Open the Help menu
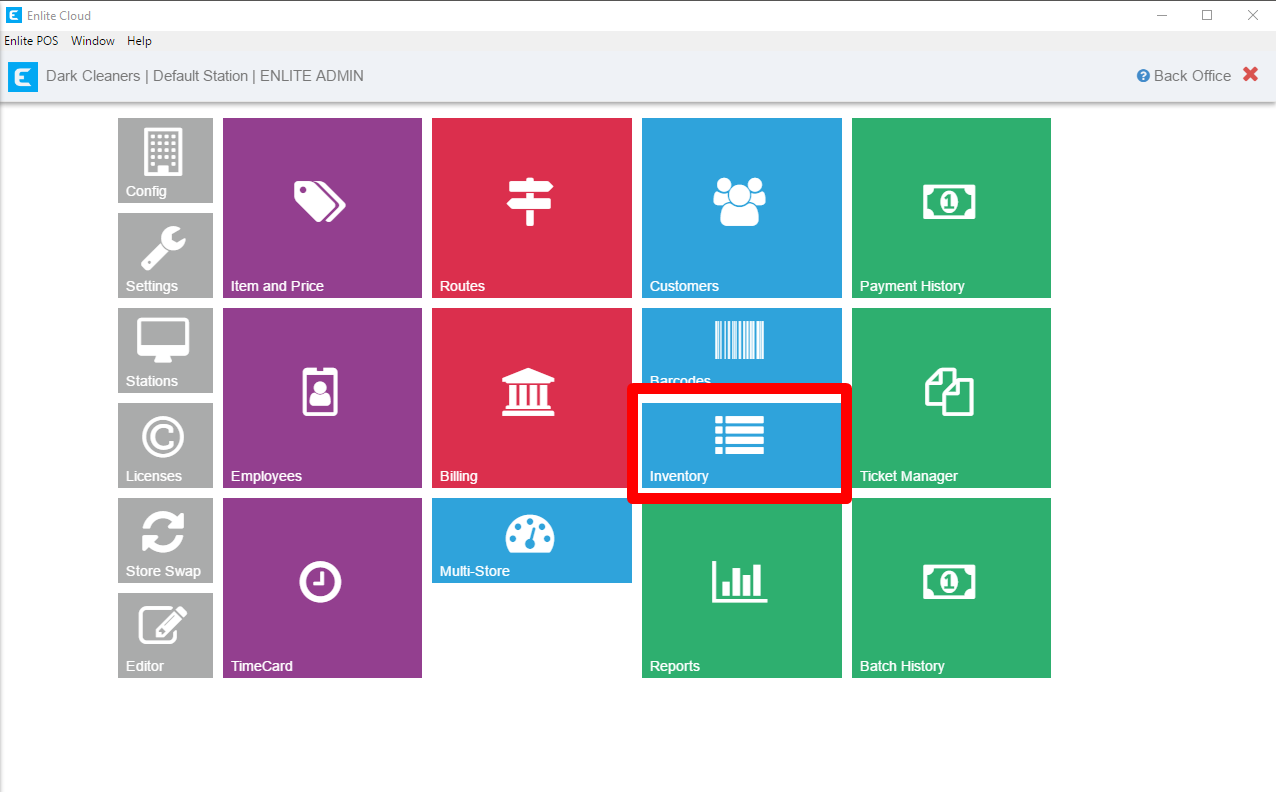Viewport: 1276px width, 792px height. pyautogui.click(x=140, y=41)
